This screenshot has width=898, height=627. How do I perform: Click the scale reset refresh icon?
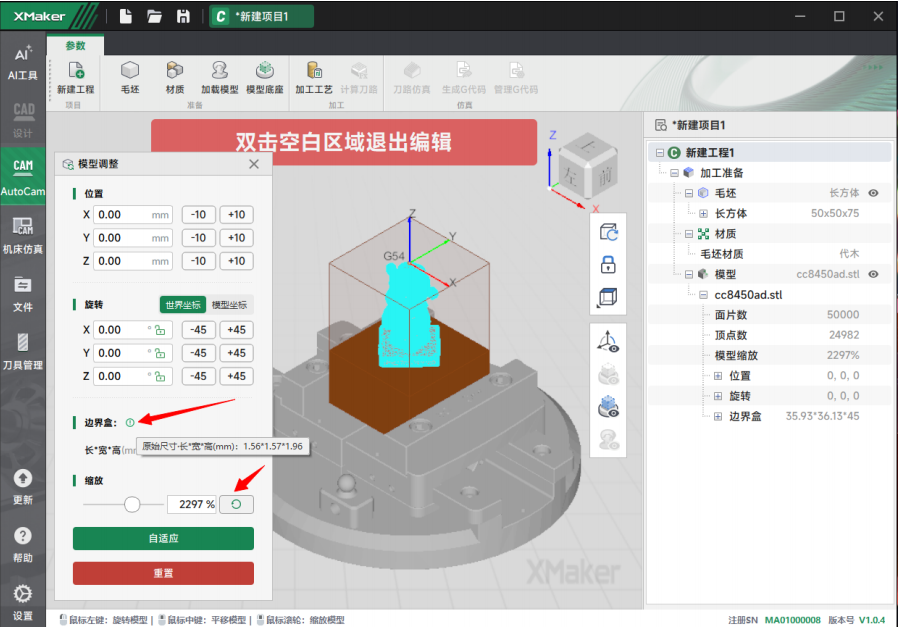pyautogui.click(x=236, y=504)
